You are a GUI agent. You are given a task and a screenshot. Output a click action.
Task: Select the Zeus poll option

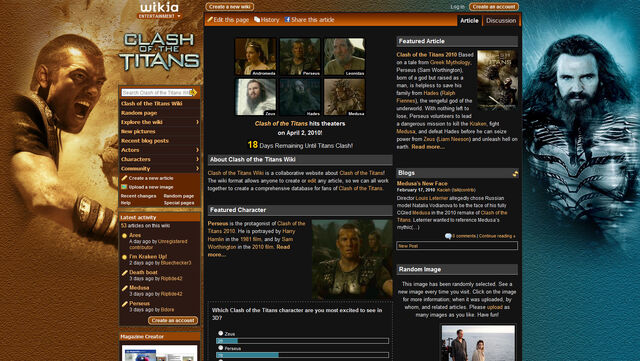click(x=220, y=333)
